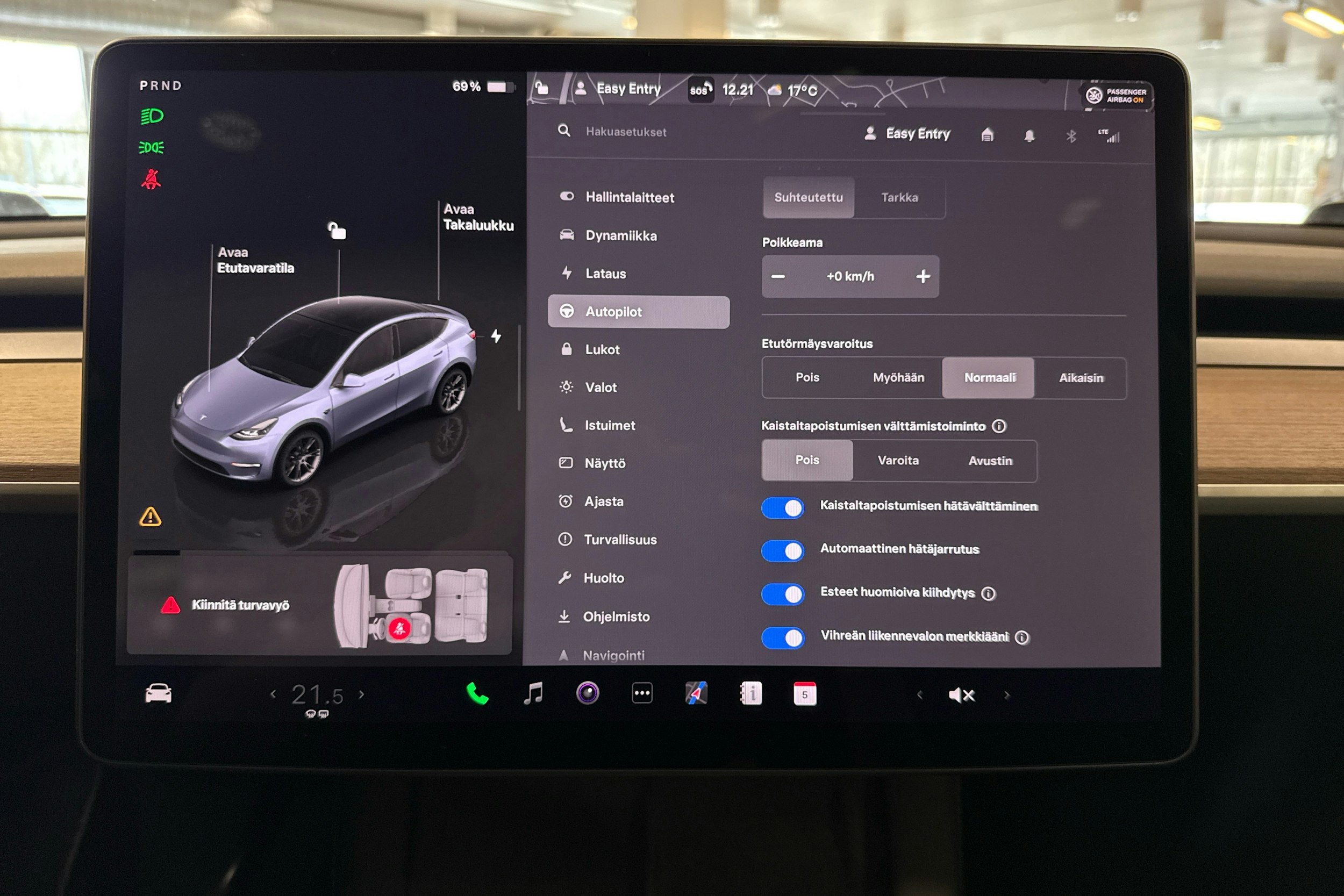The image size is (1344, 896).
Task: Tap the charge port lightning icon
Action: 496,336
